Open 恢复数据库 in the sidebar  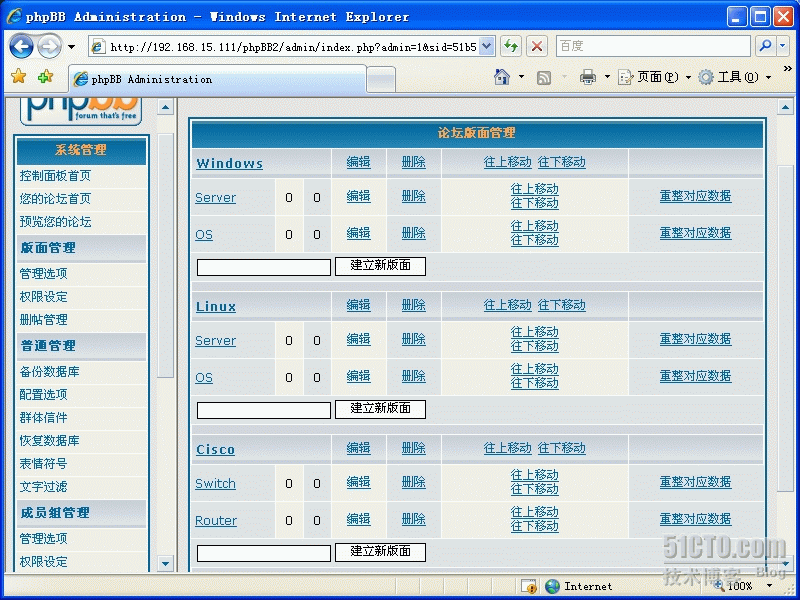coord(49,441)
